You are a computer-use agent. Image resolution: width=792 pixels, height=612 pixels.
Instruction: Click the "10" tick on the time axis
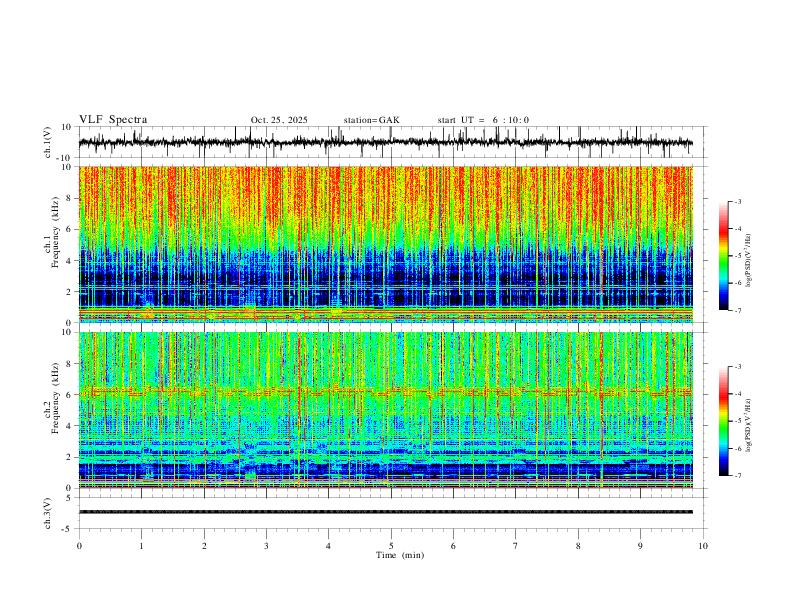pyautogui.click(x=703, y=546)
